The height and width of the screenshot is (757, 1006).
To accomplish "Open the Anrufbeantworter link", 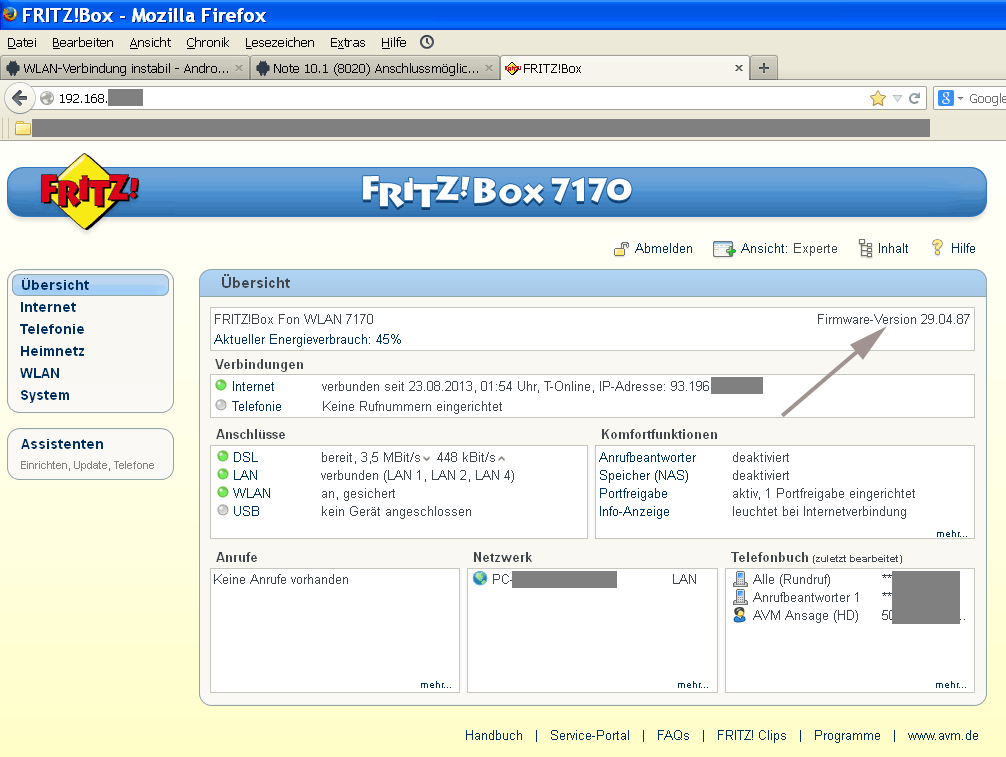I will coord(647,457).
